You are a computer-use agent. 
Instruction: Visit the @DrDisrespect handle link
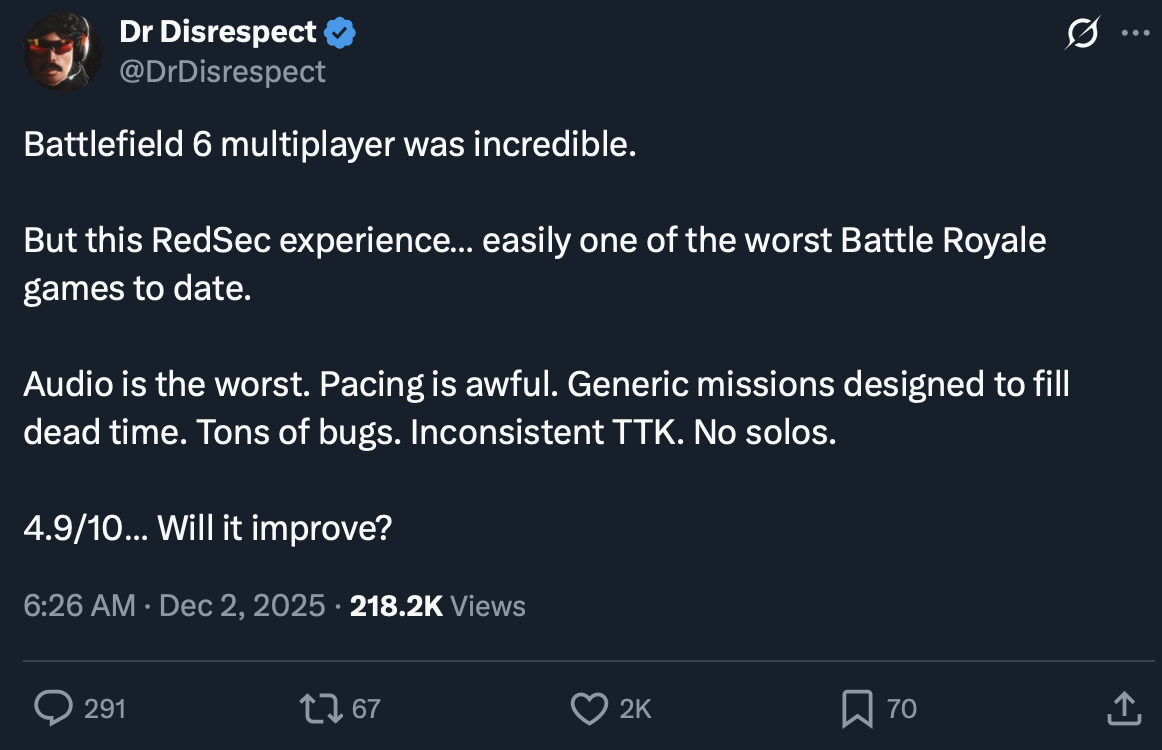[222, 72]
